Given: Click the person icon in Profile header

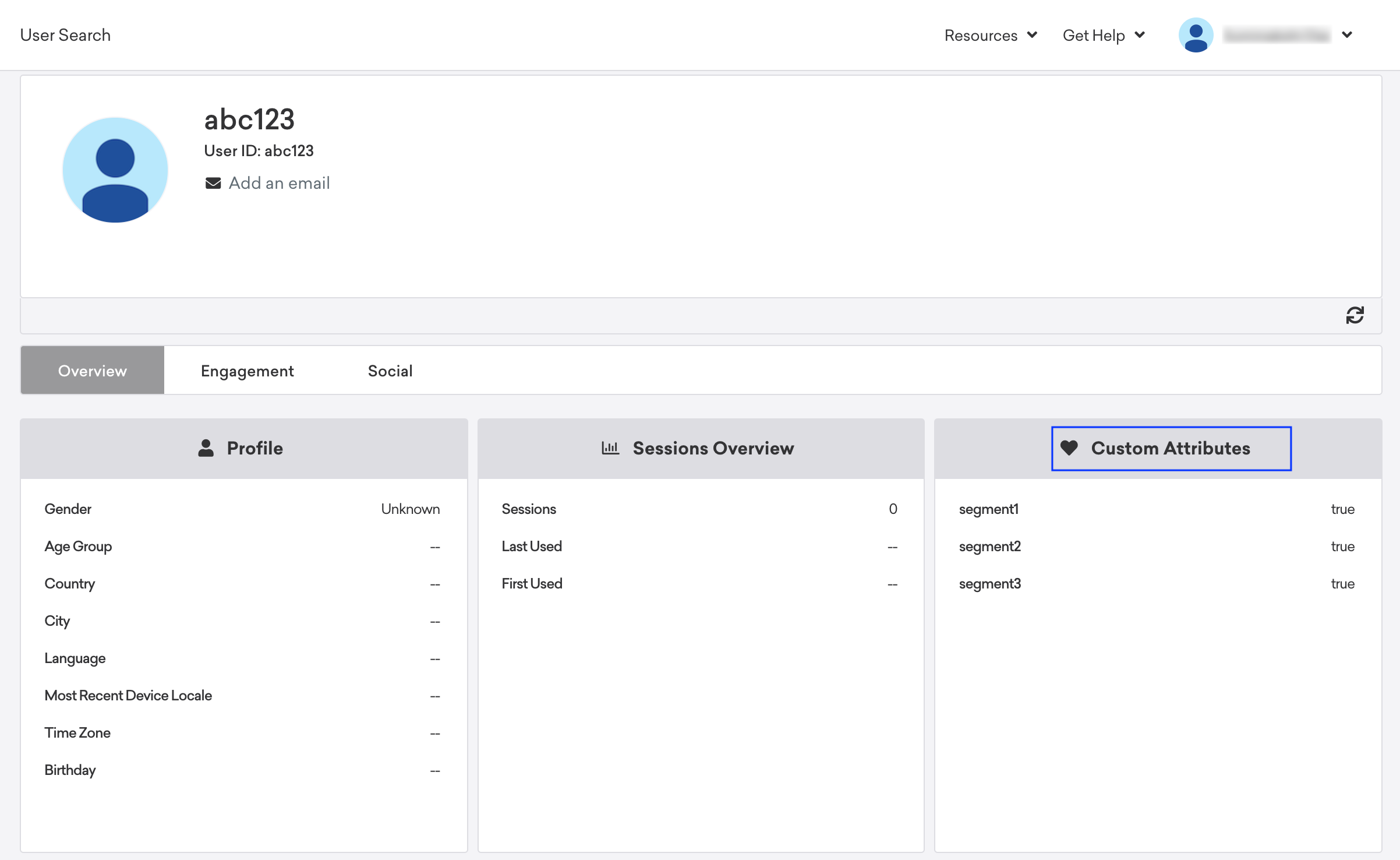Looking at the screenshot, I should (206, 448).
